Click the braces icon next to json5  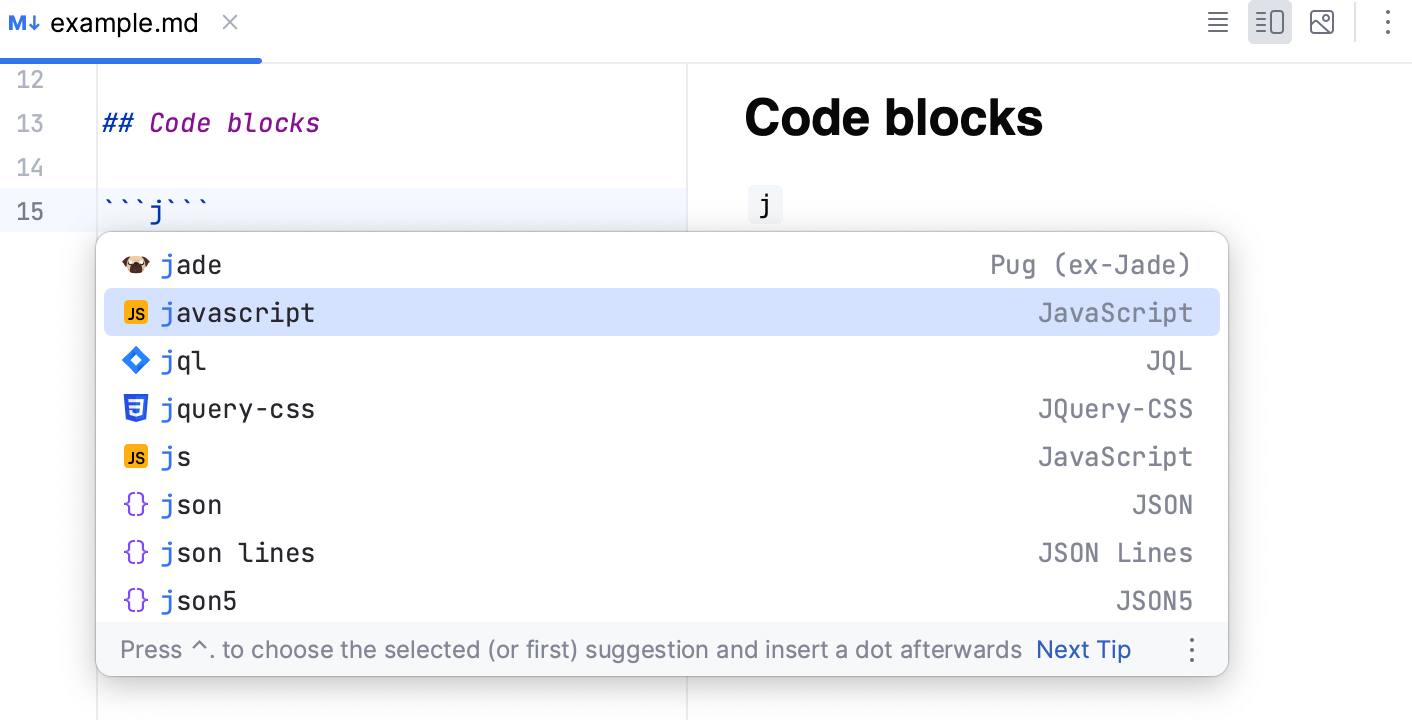136,600
